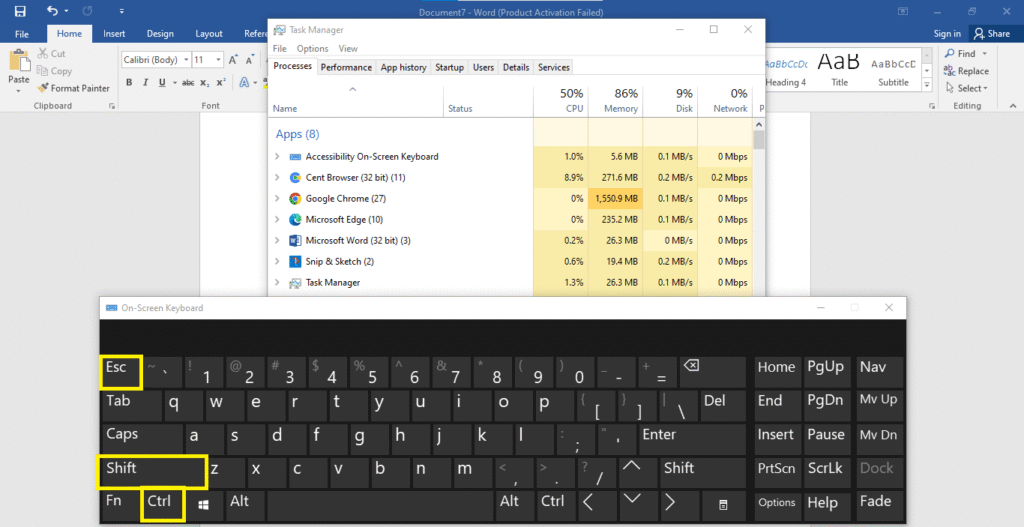Image resolution: width=1024 pixels, height=527 pixels.
Task: Sort processes by the Memory column header
Action: click(615, 101)
